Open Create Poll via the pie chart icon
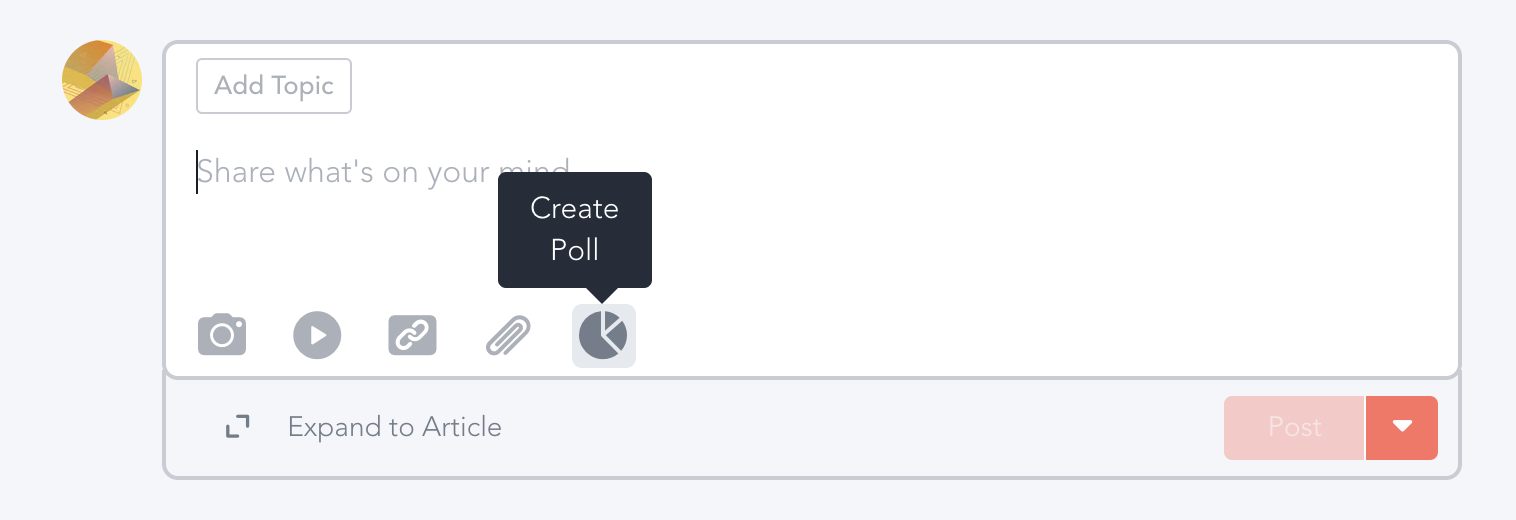This screenshot has height=520, width=1516. coord(603,335)
